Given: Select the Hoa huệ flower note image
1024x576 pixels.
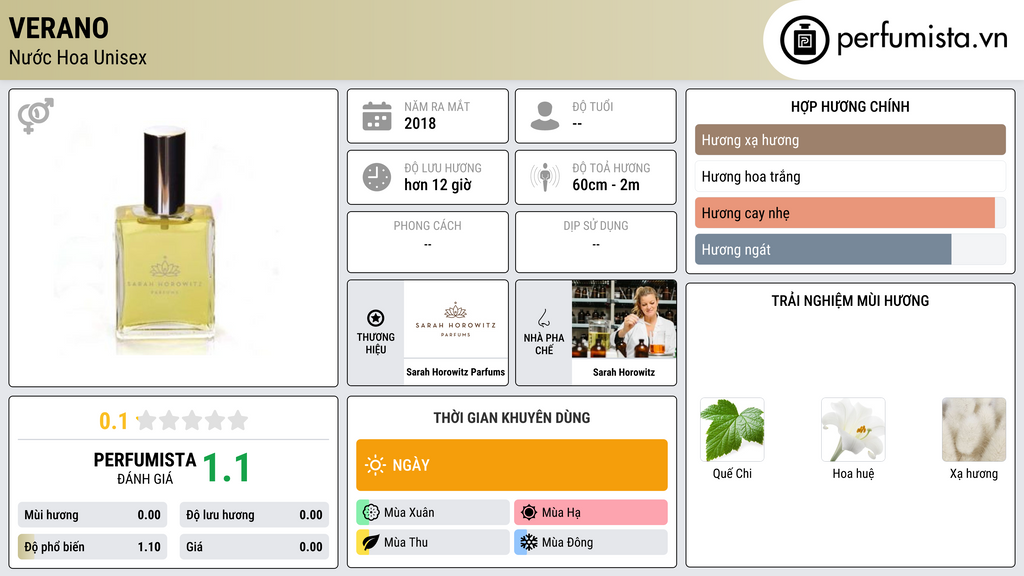Looking at the screenshot, I should pos(853,430).
